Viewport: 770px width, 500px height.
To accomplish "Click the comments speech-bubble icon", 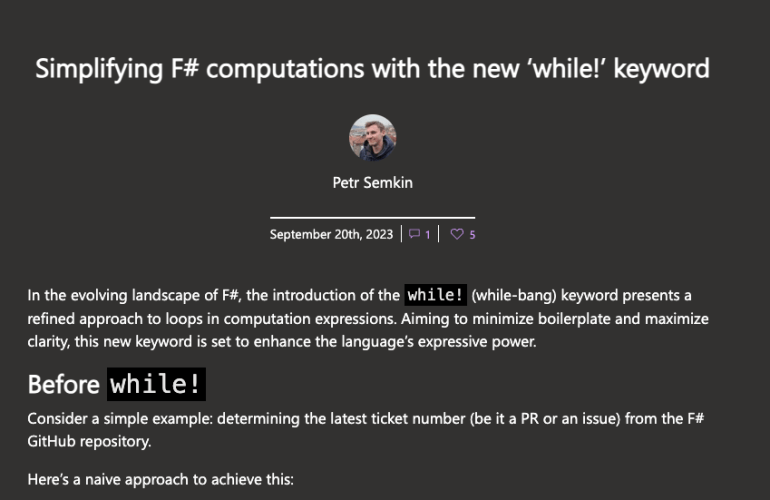I will [x=415, y=235].
